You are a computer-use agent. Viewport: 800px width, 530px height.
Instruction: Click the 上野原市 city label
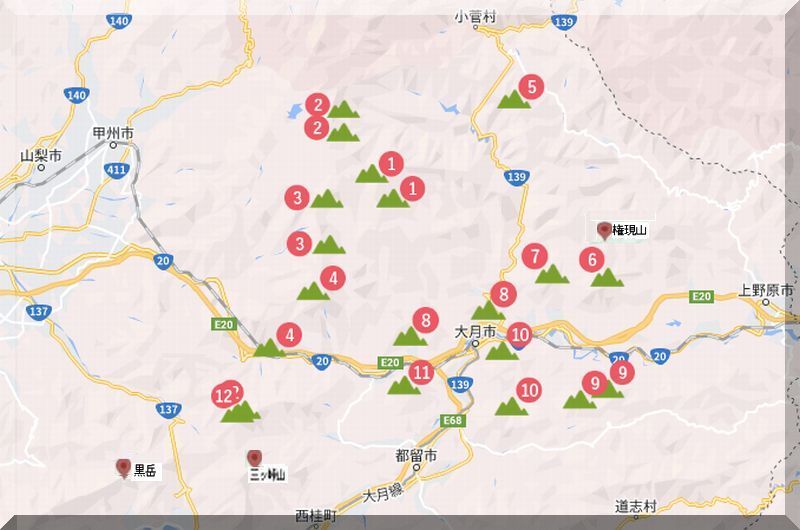tap(765, 291)
